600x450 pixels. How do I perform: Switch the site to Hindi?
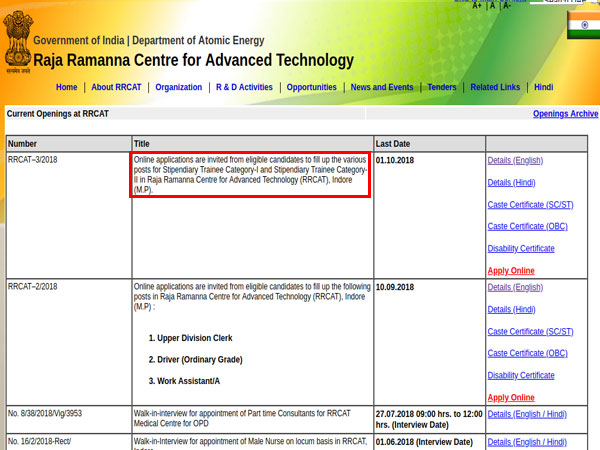pyautogui.click(x=543, y=87)
